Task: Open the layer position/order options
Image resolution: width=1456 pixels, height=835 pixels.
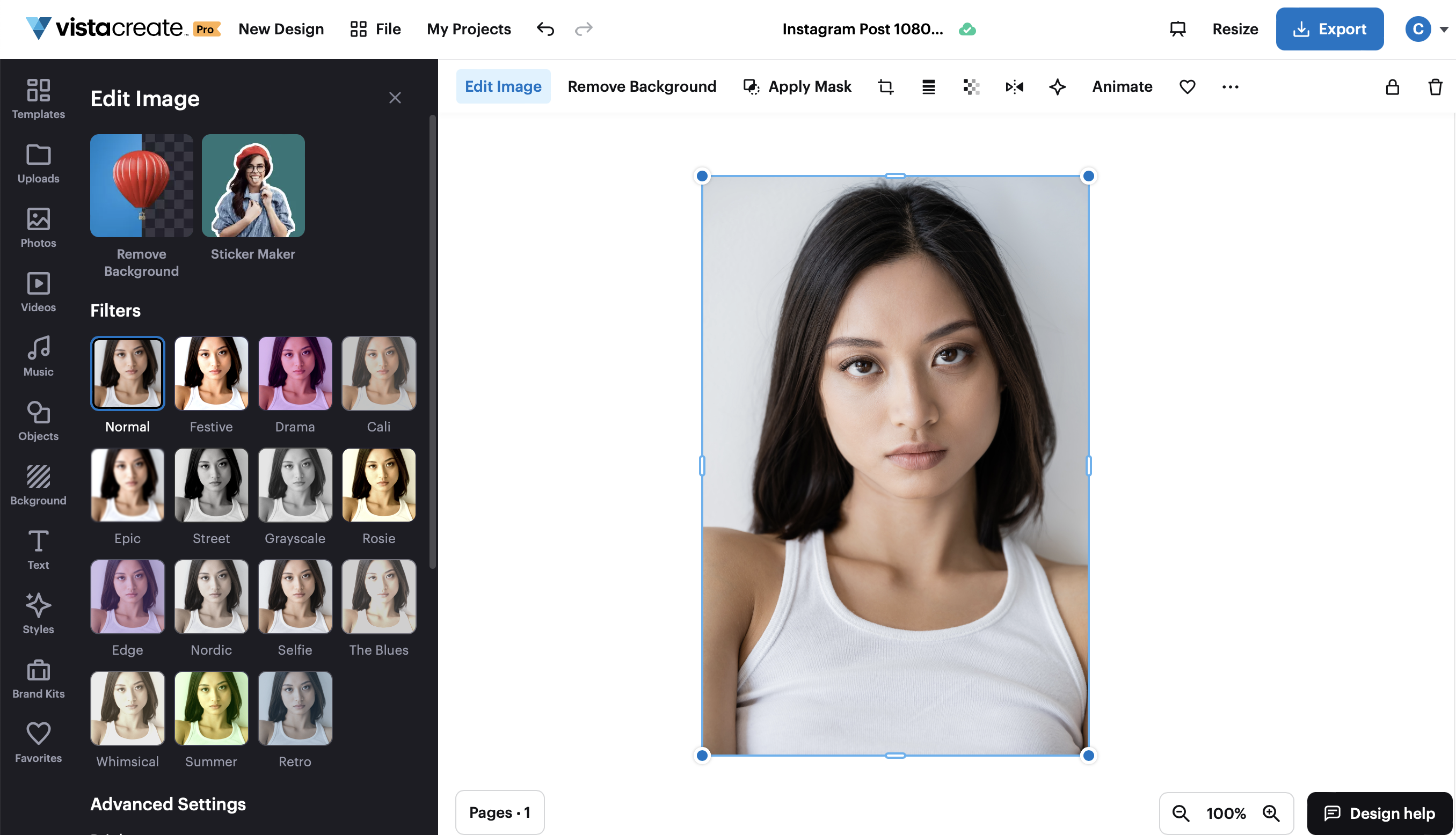Action: pyautogui.click(x=928, y=86)
